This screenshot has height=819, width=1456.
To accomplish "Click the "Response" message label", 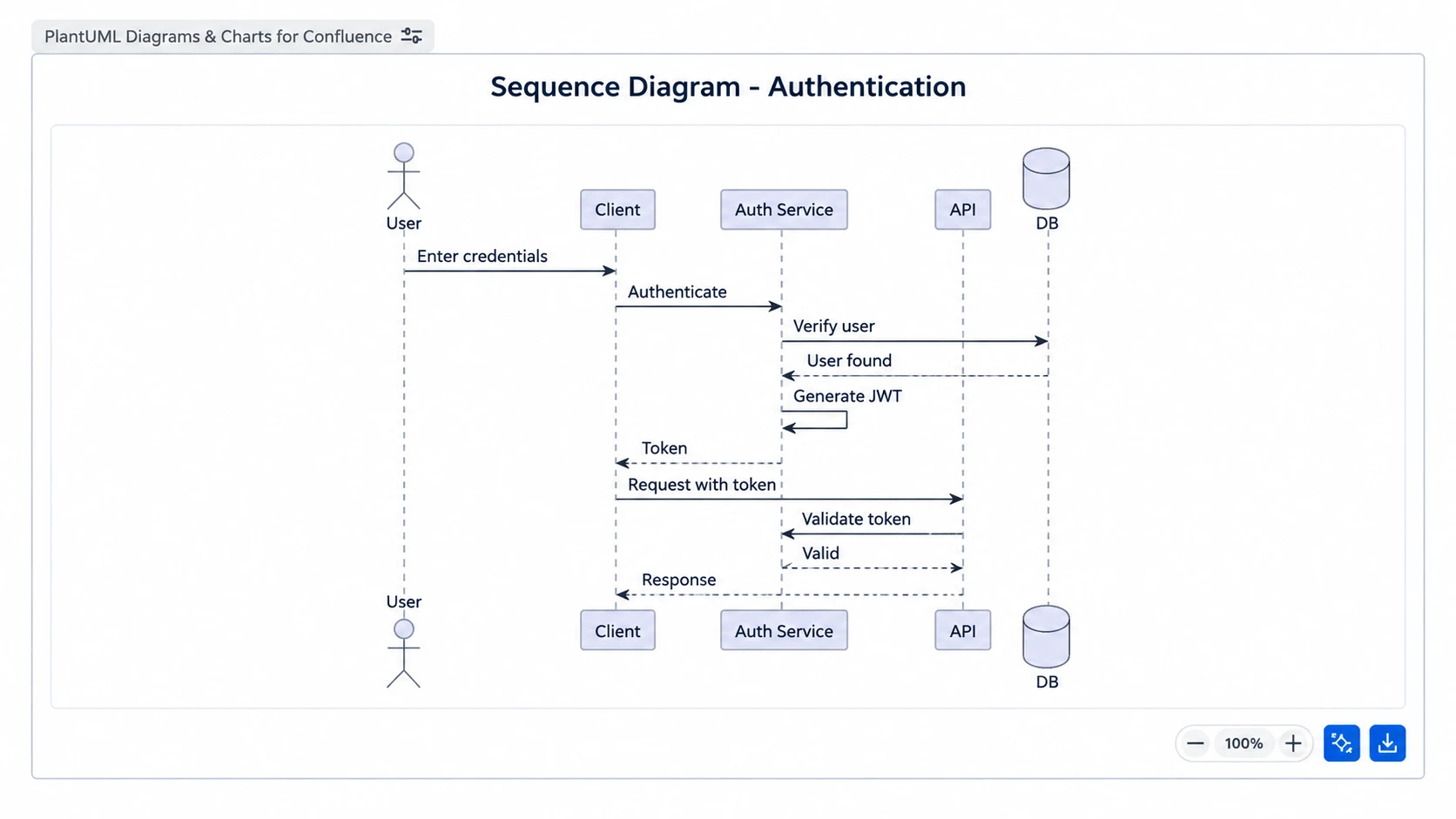I will click(x=678, y=580).
